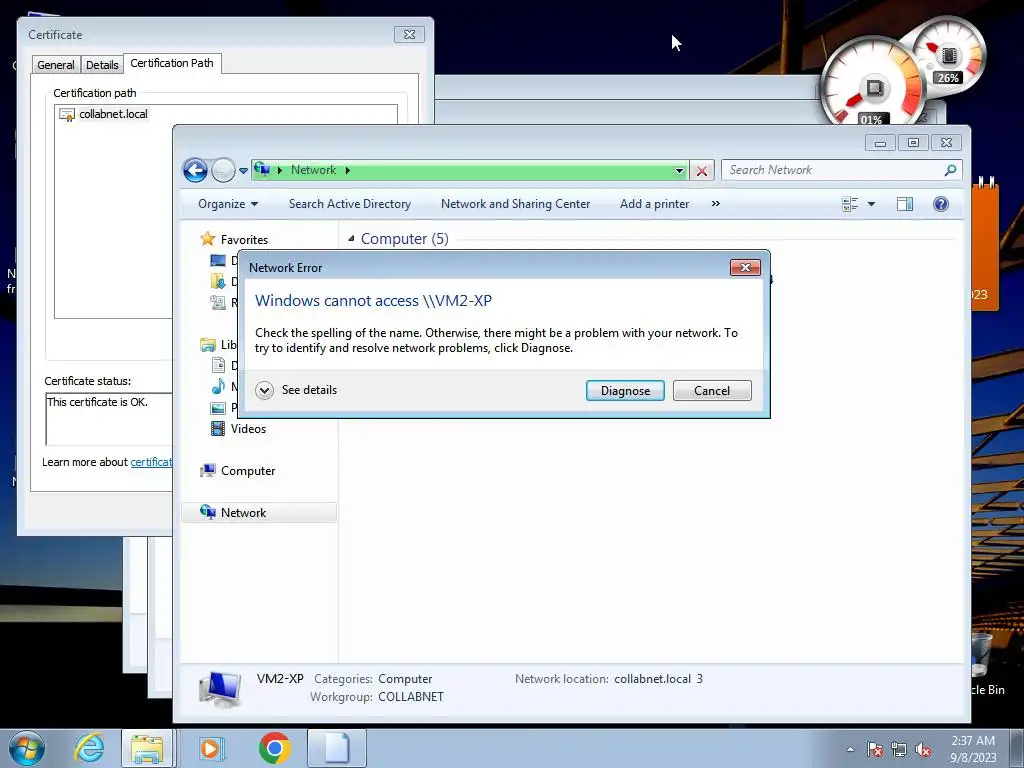
Task: Click the Forward arrow in Network explorer
Action: coord(223,170)
